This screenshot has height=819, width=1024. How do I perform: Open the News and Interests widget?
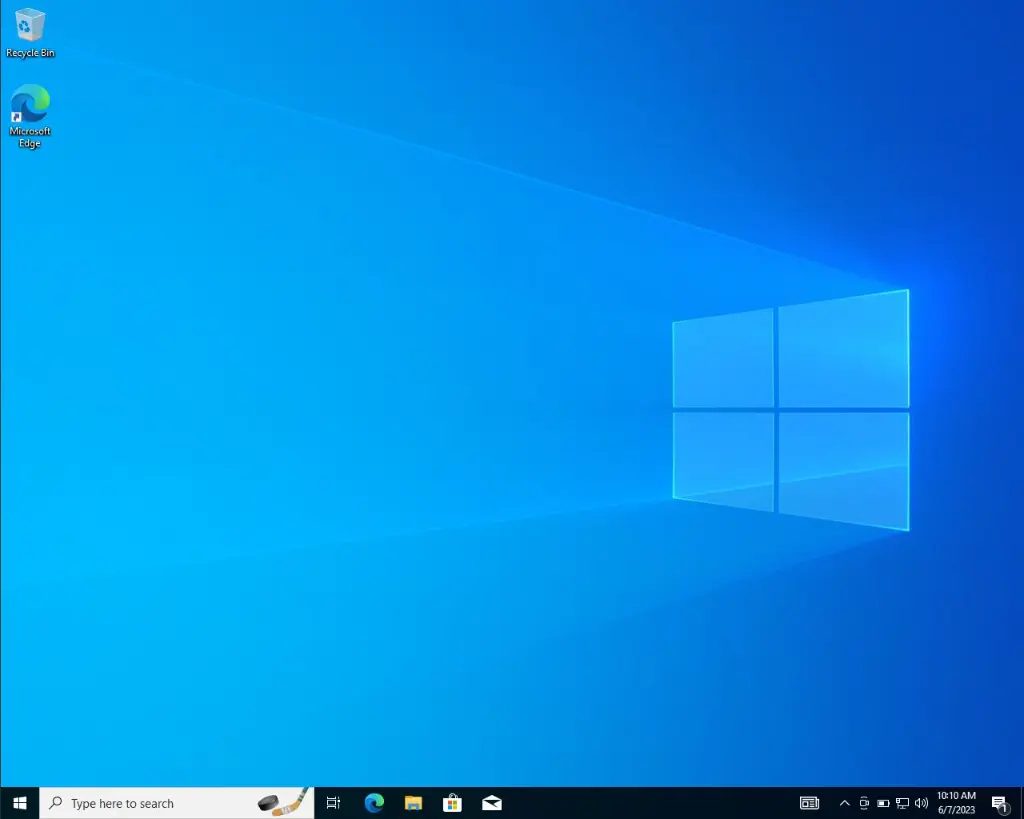pyautogui.click(x=809, y=803)
